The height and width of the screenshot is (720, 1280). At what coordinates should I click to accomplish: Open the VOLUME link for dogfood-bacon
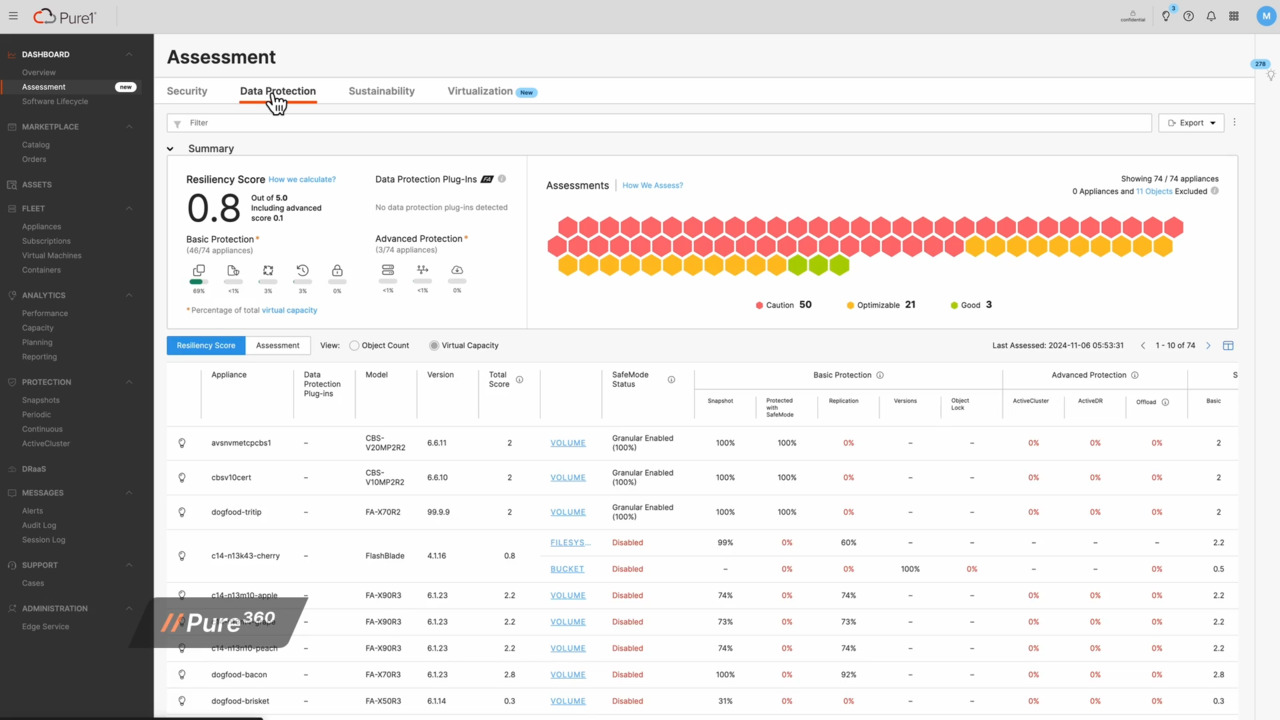pos(568,675)
